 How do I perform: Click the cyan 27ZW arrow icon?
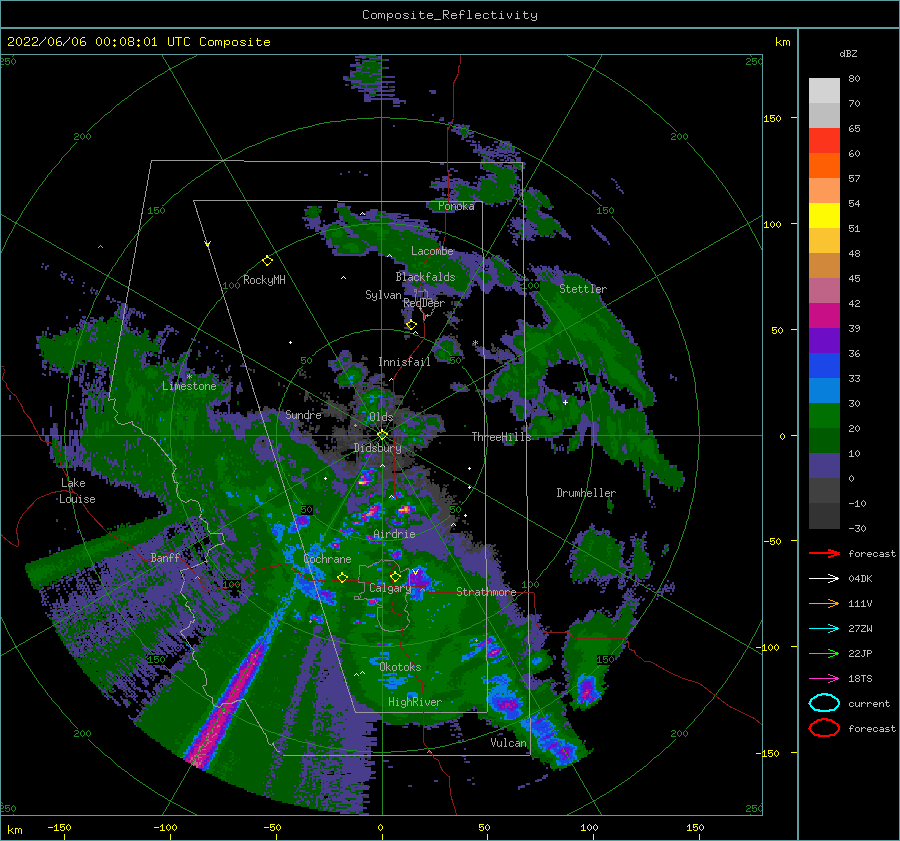824,628
